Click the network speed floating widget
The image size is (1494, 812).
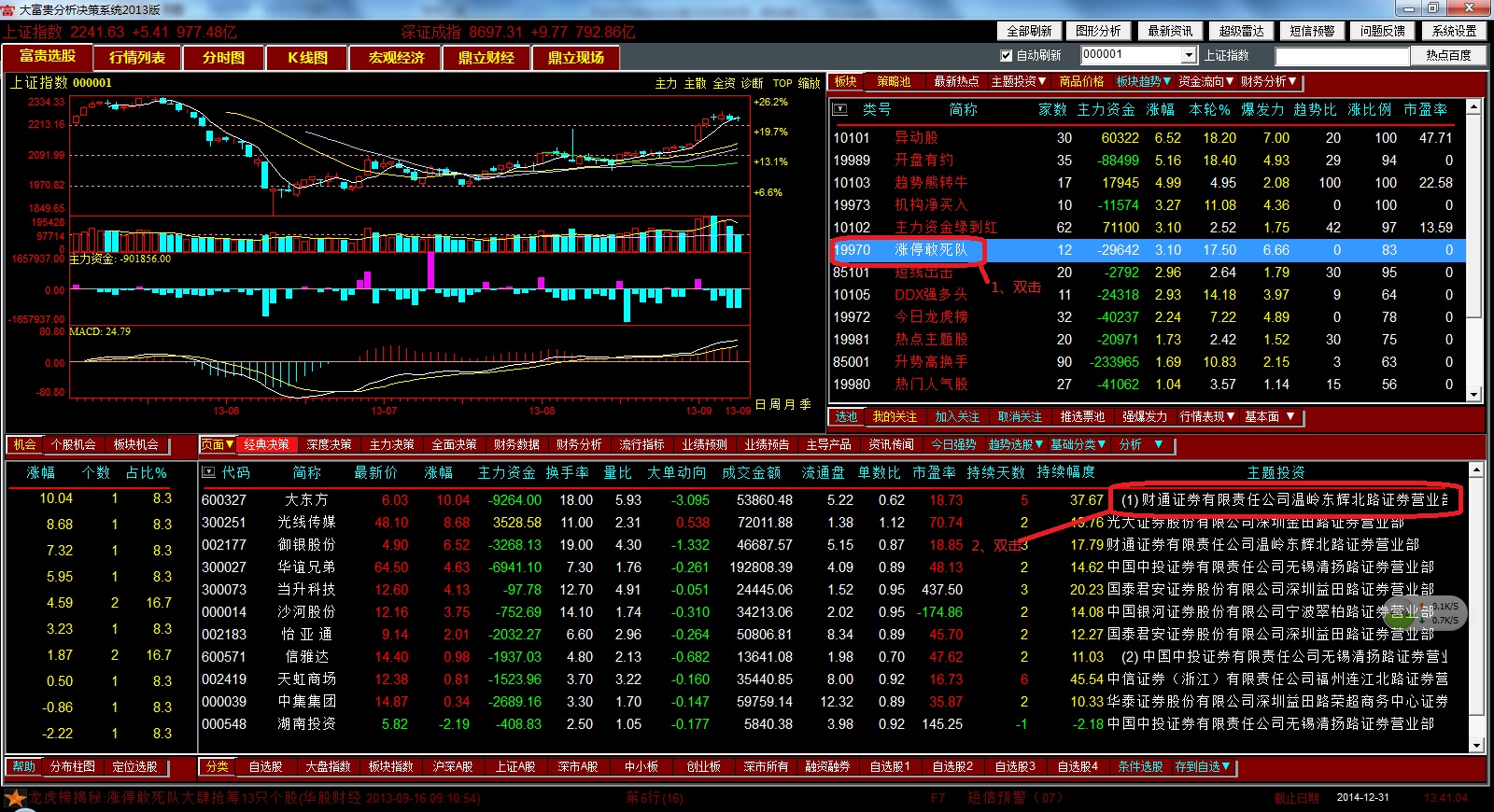[x=1426, y=613]
